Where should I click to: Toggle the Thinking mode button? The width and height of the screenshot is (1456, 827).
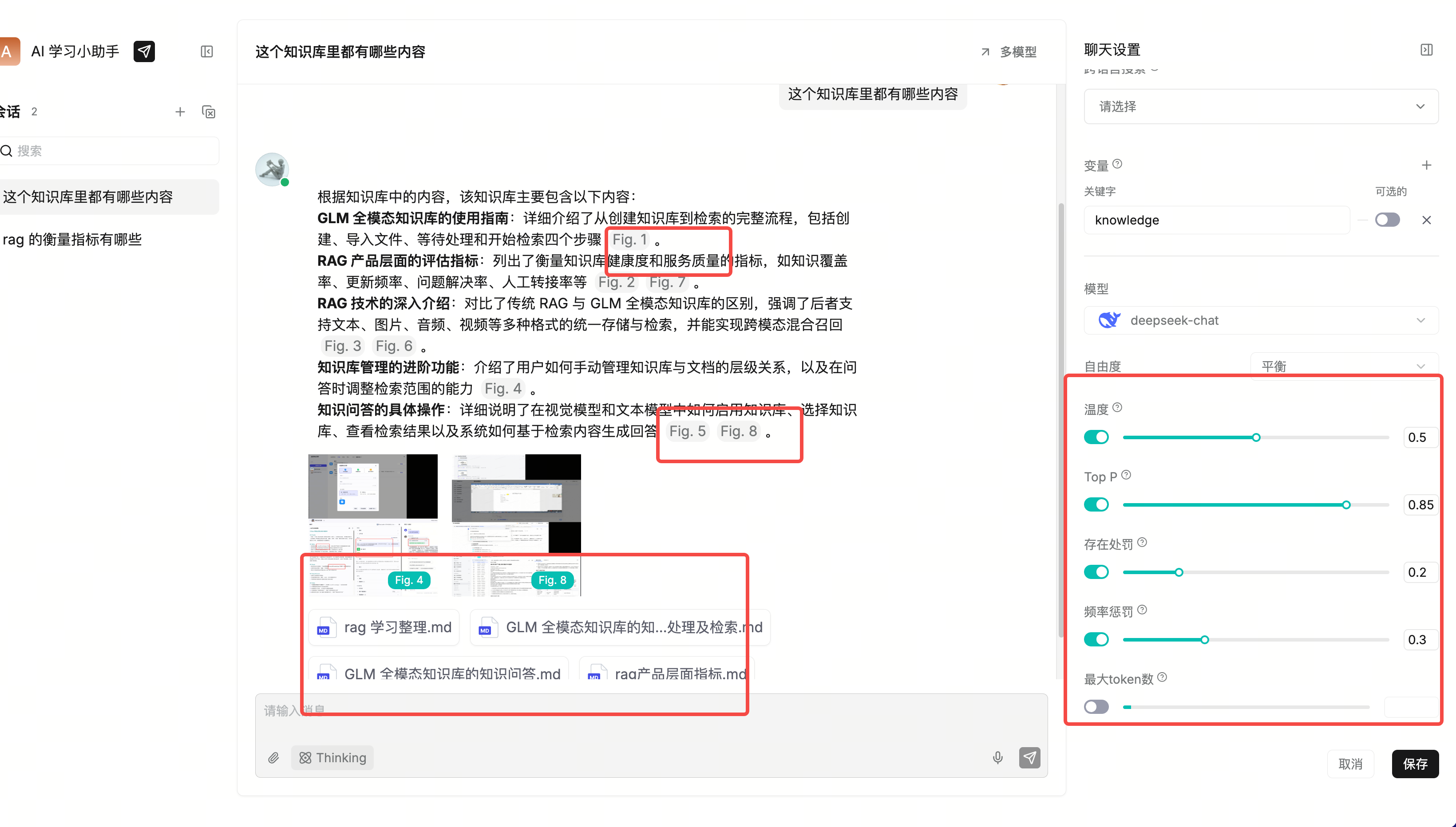[332, 758]
